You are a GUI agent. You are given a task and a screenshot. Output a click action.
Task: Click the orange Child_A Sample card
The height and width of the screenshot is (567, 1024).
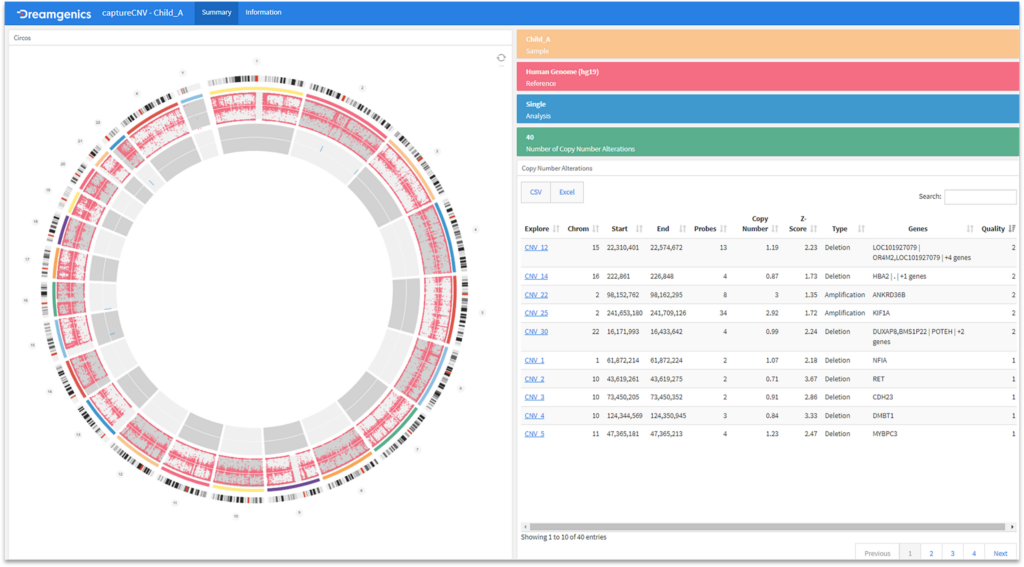click(x=767, y=44)
